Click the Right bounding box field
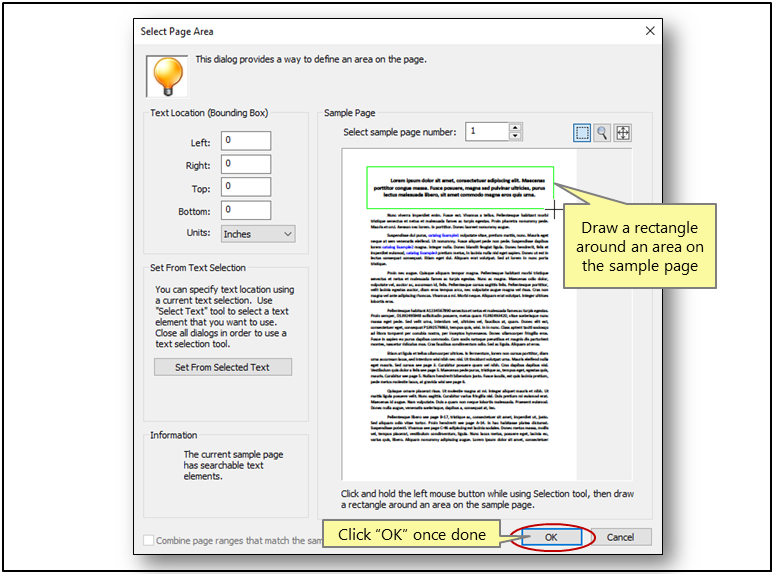 [246, 164]
